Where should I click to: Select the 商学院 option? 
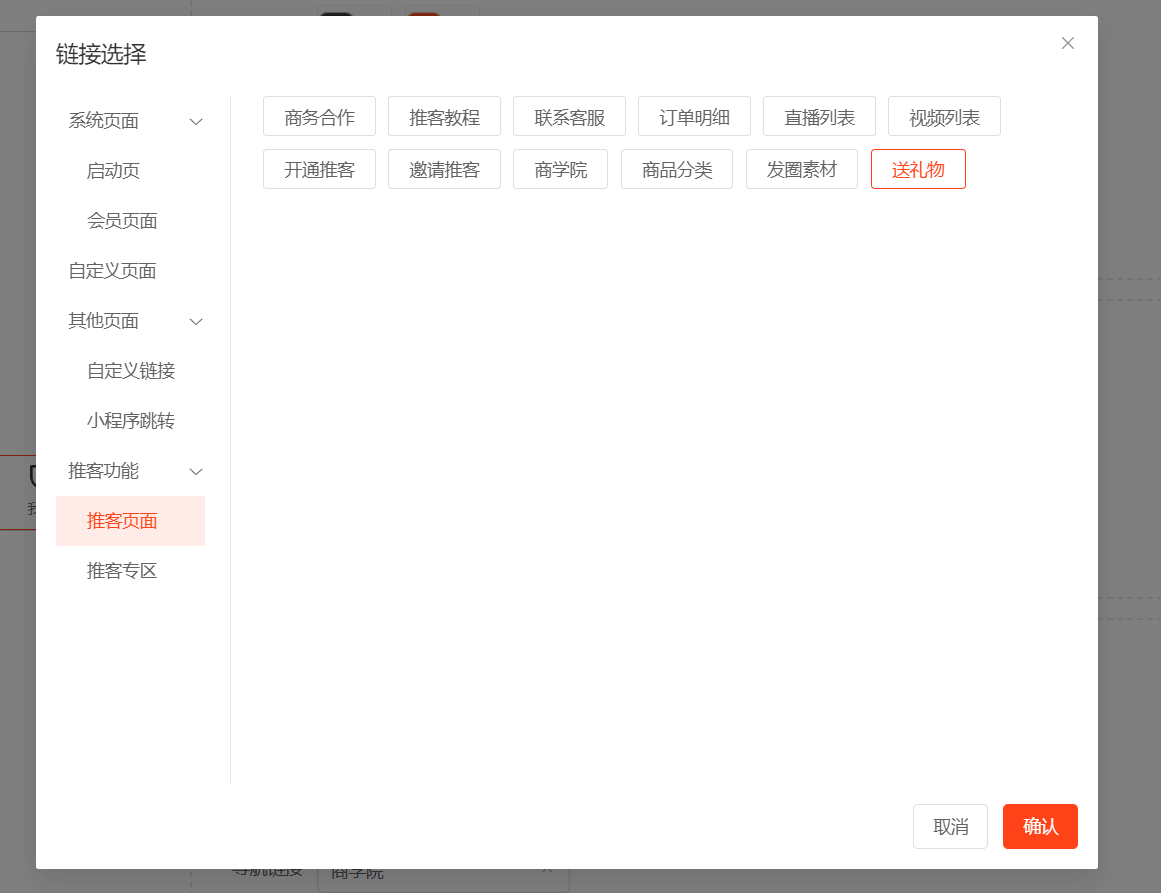(560, 170)
